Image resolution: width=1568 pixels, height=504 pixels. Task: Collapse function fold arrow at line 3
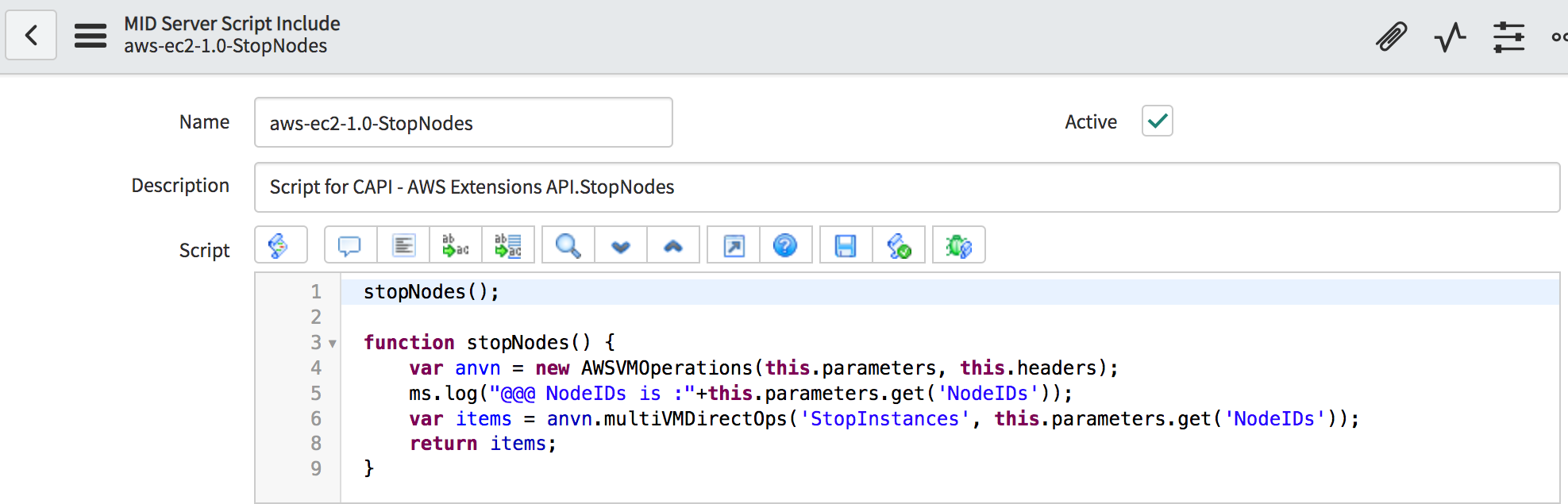[x=333, y=344]
